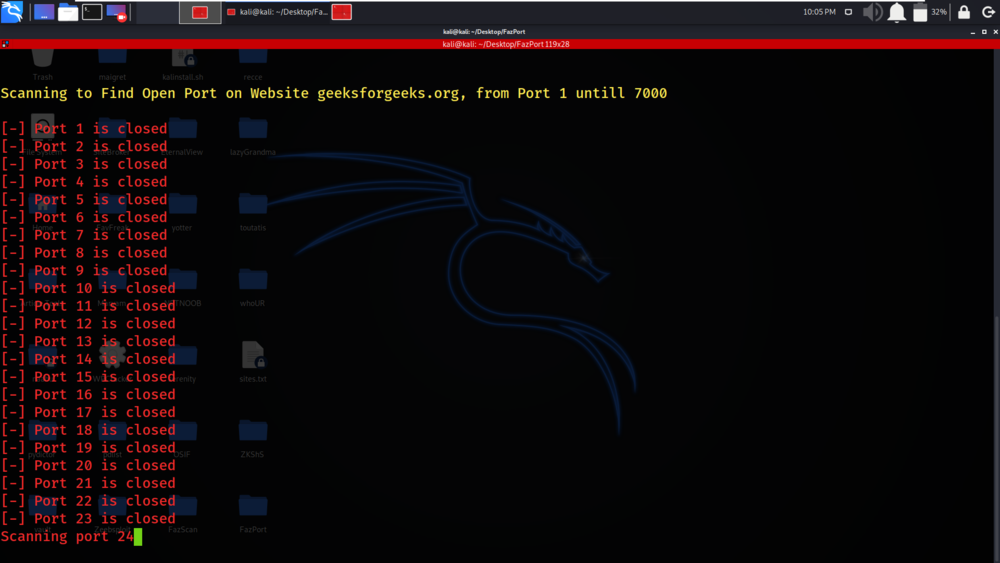
Task: Click the terminator grouping icon in red titlebar
Action: pyautogui.click(x=5, y=44)
